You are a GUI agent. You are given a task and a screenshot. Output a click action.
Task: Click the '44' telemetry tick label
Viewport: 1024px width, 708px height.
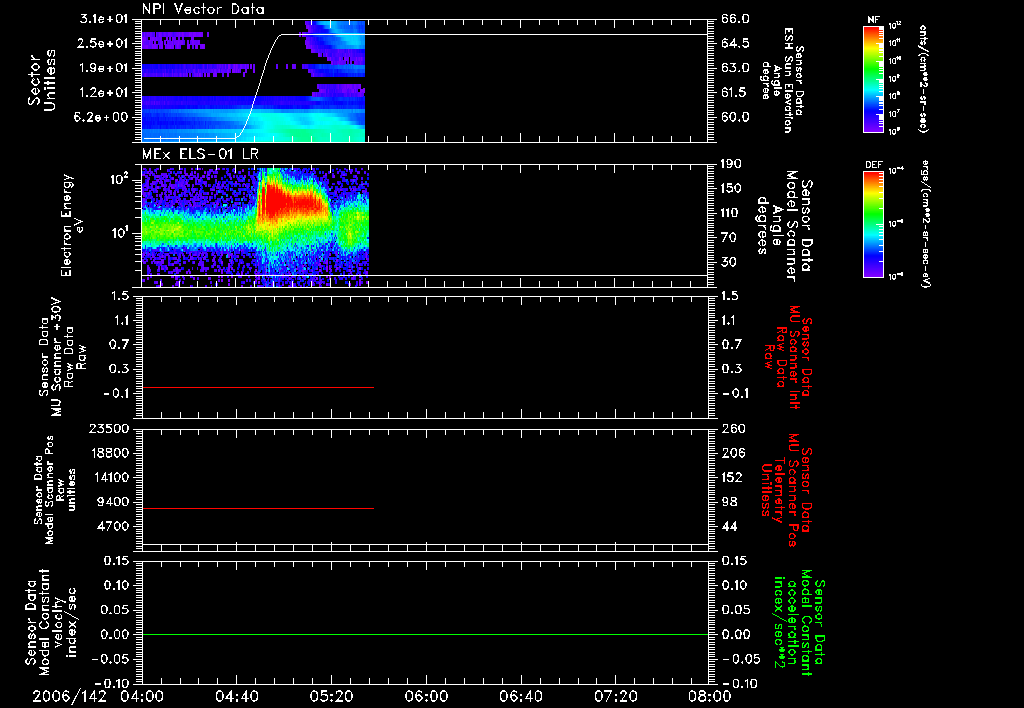(729, 527)
